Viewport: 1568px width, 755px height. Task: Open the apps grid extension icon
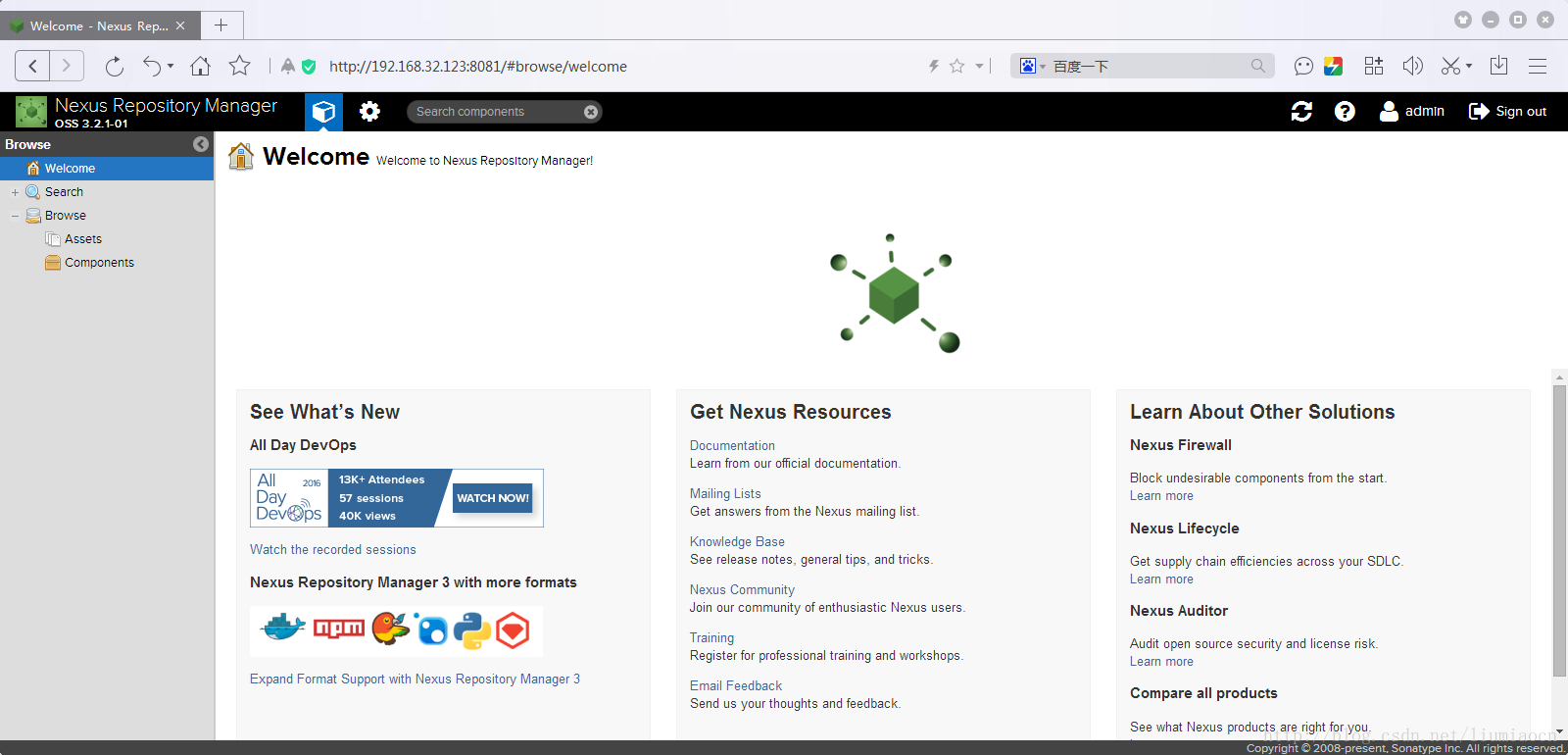1374,66
